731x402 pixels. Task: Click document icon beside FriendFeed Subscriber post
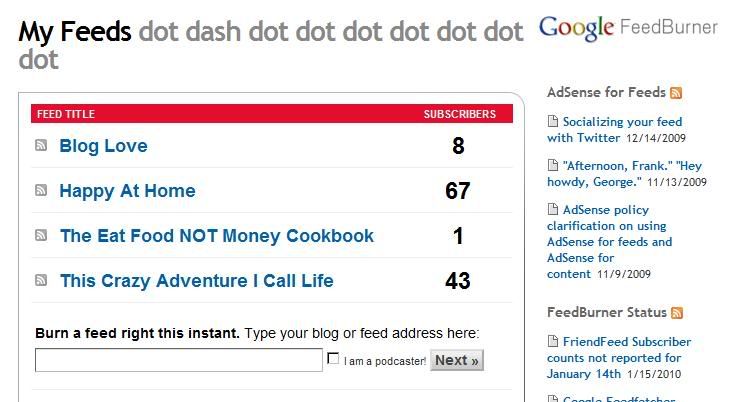tap(552, 341)
